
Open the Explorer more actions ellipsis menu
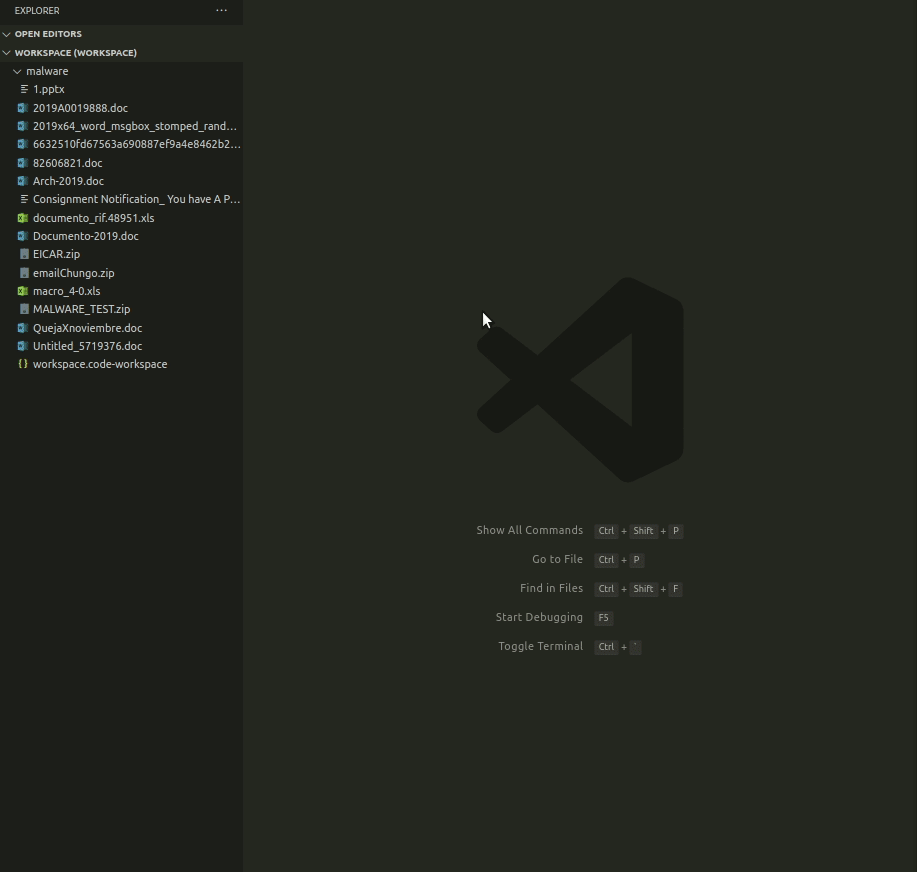coord(221,11)
